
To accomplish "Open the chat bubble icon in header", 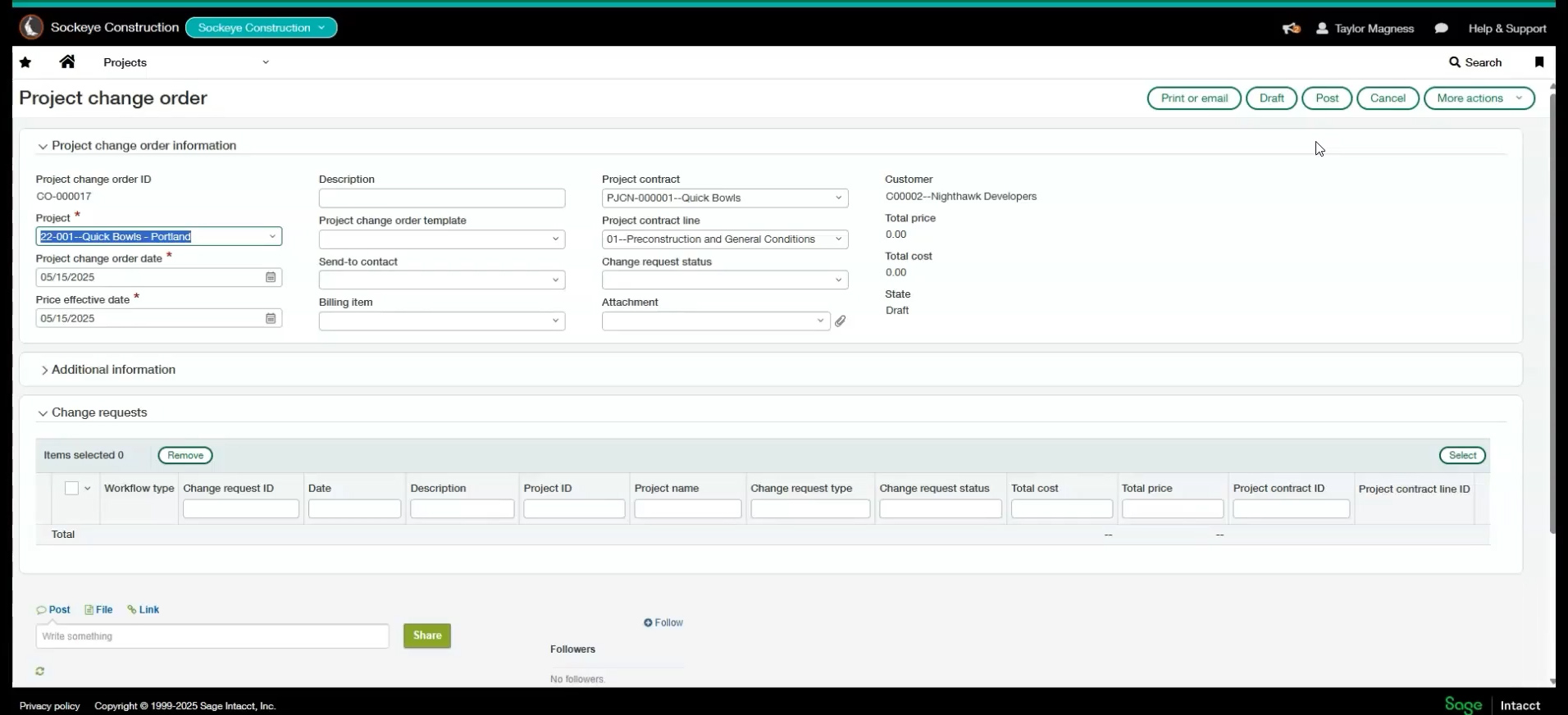I will (1441, 28).
